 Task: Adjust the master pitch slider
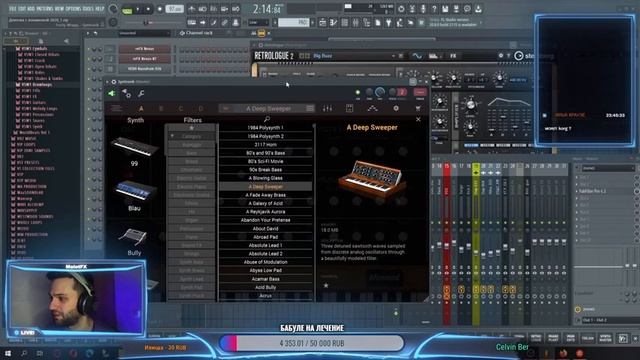146,22
